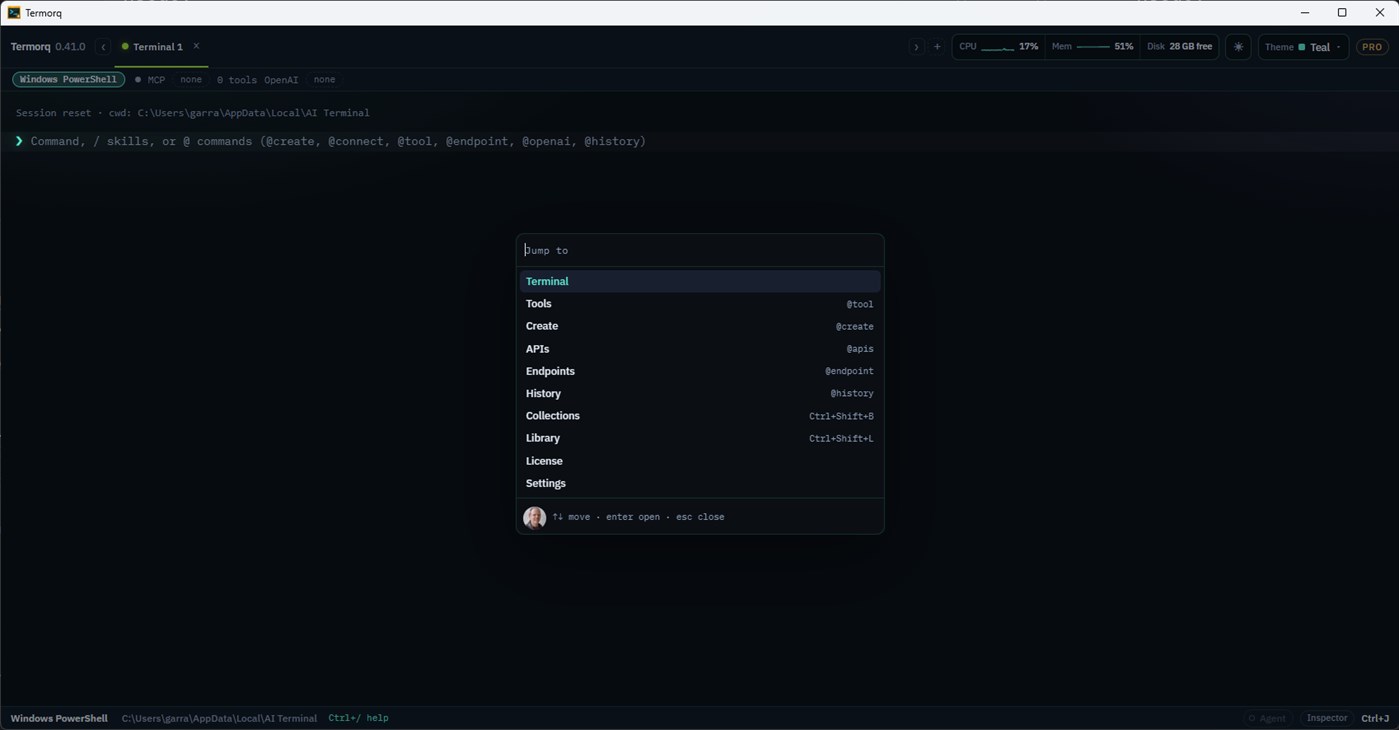Open History from the jump list
The image size is (1399, 730).
tap(700, 393)
